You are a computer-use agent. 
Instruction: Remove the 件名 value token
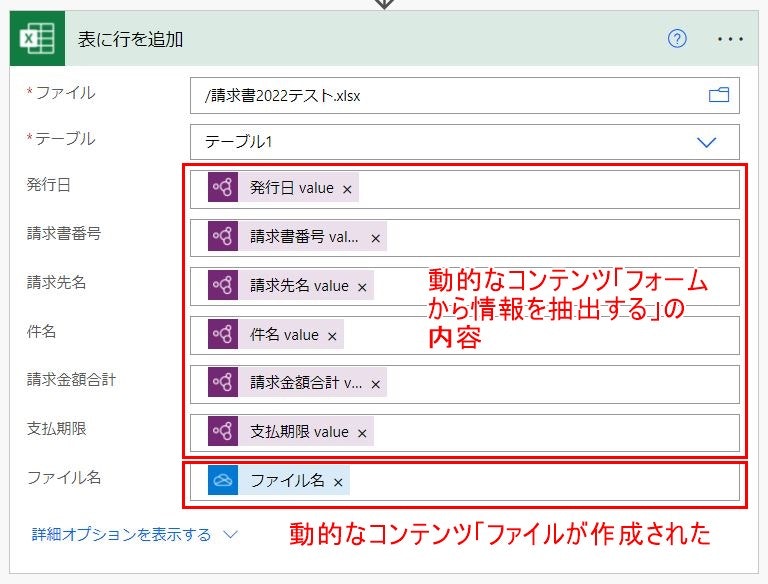(x=332, y=336)
